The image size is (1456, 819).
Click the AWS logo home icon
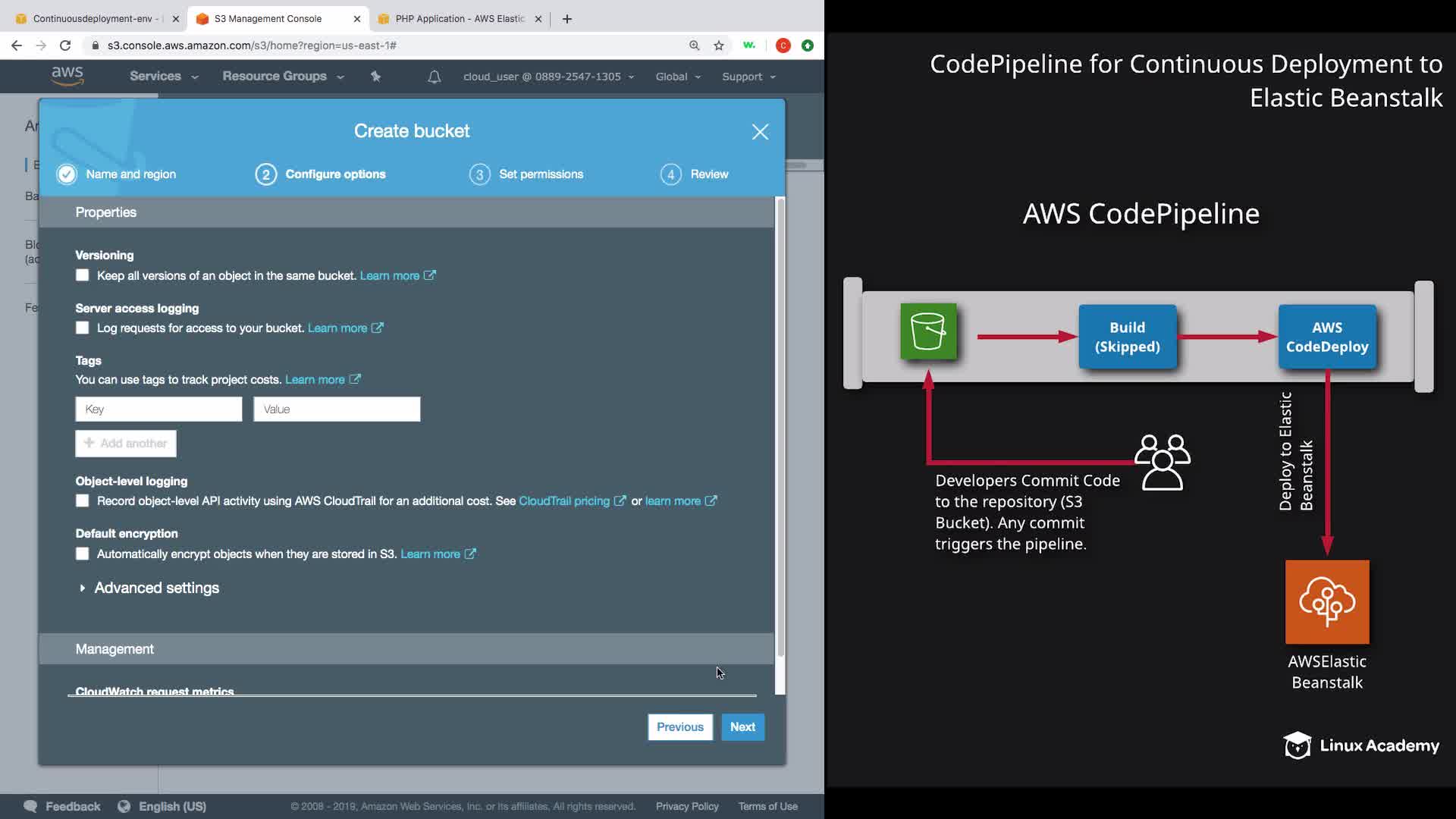67,76
